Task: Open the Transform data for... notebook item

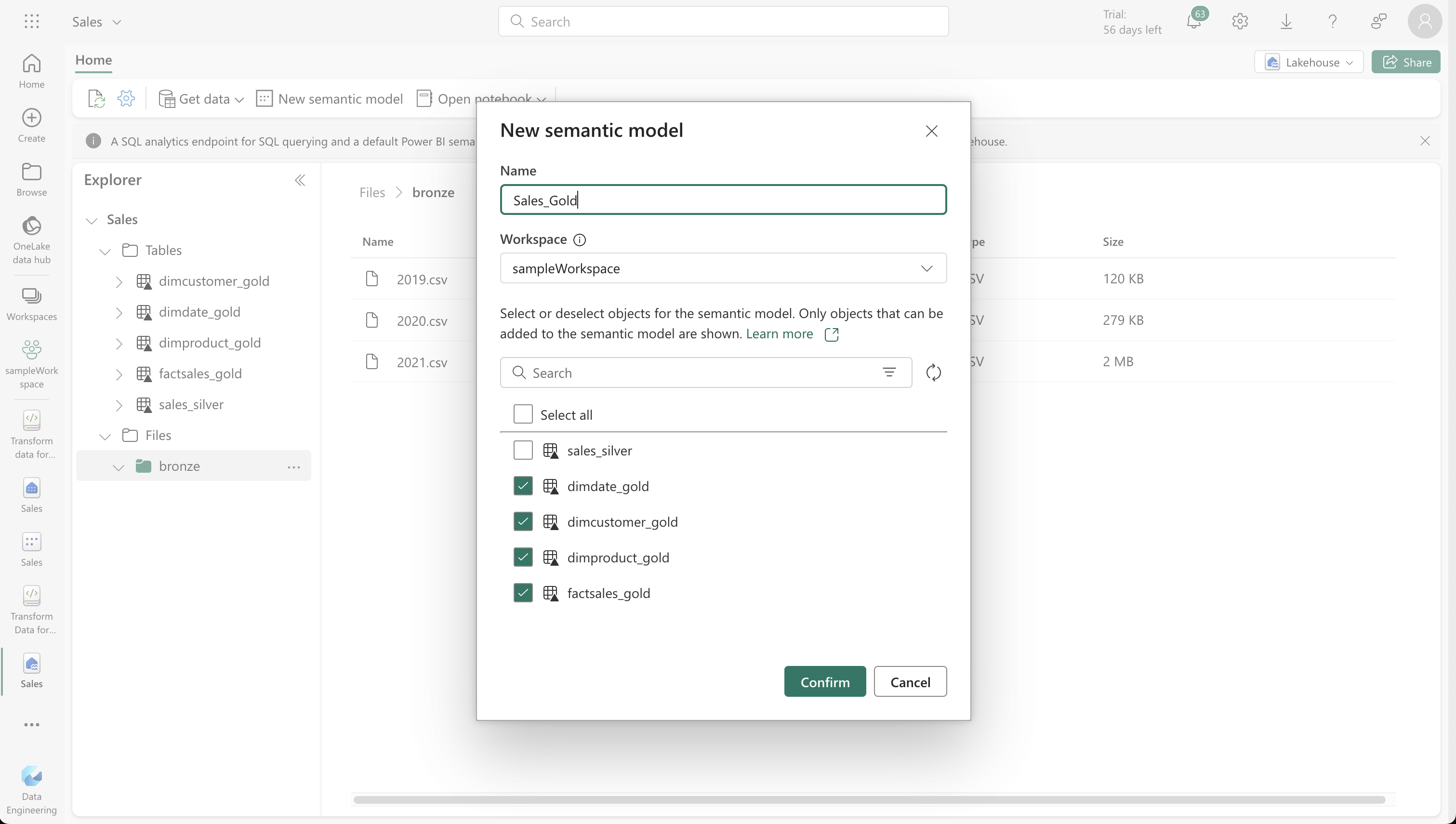Action: point(32,435)
